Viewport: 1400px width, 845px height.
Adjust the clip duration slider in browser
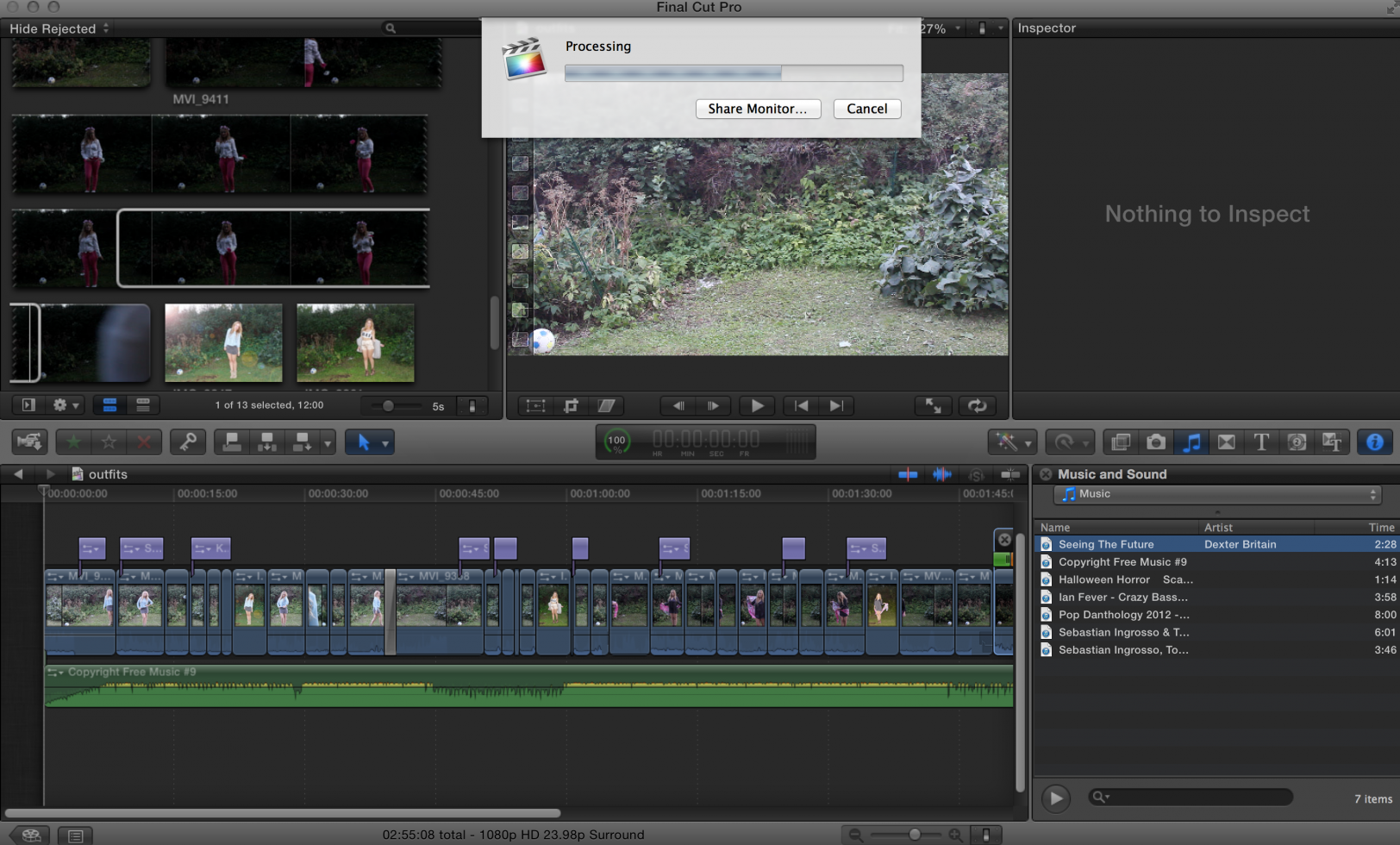tap(389, 406)
